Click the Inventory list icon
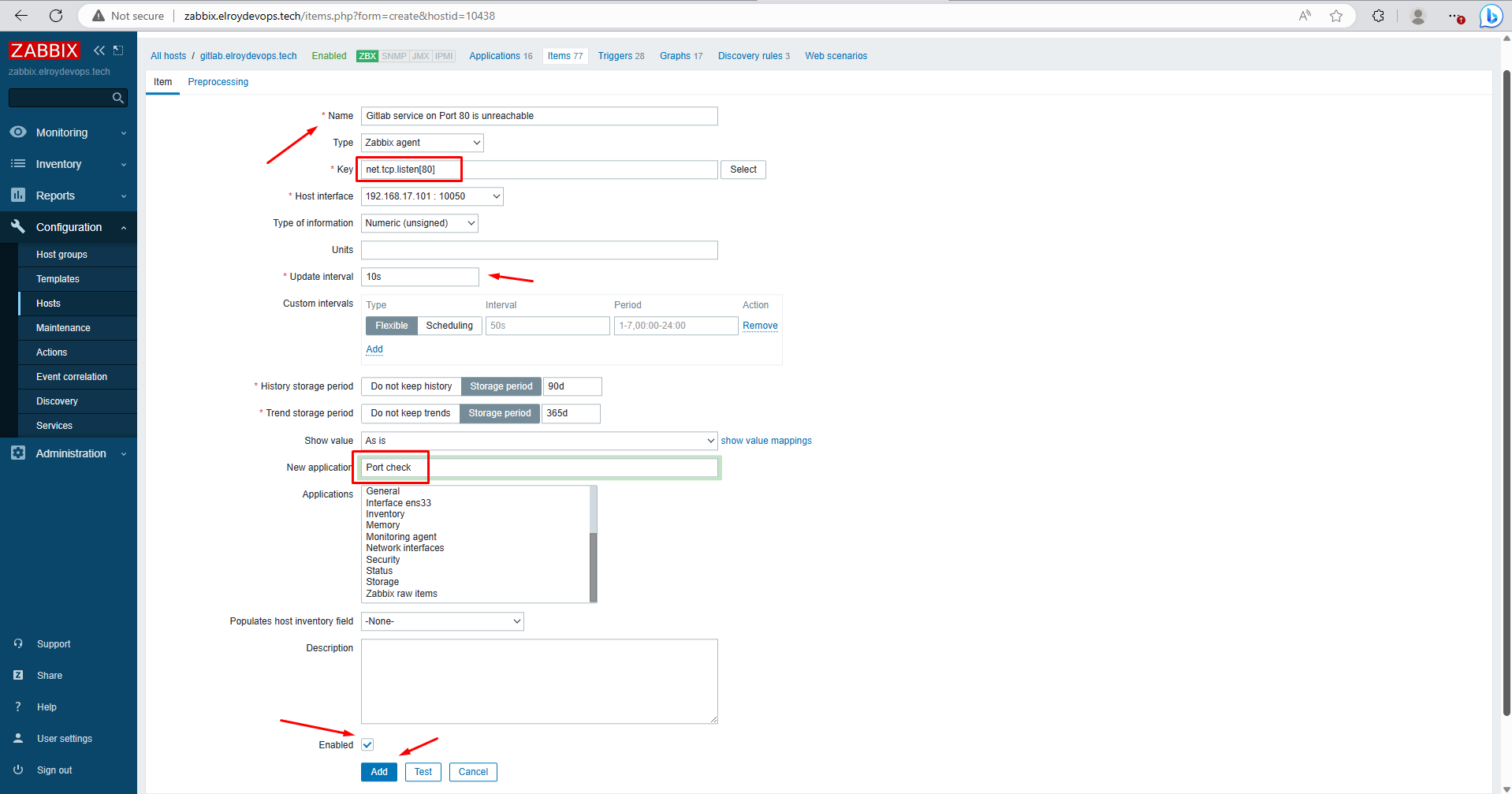Image resolution: width=1512 pixels, height=794 pixels. coord(17,164)
